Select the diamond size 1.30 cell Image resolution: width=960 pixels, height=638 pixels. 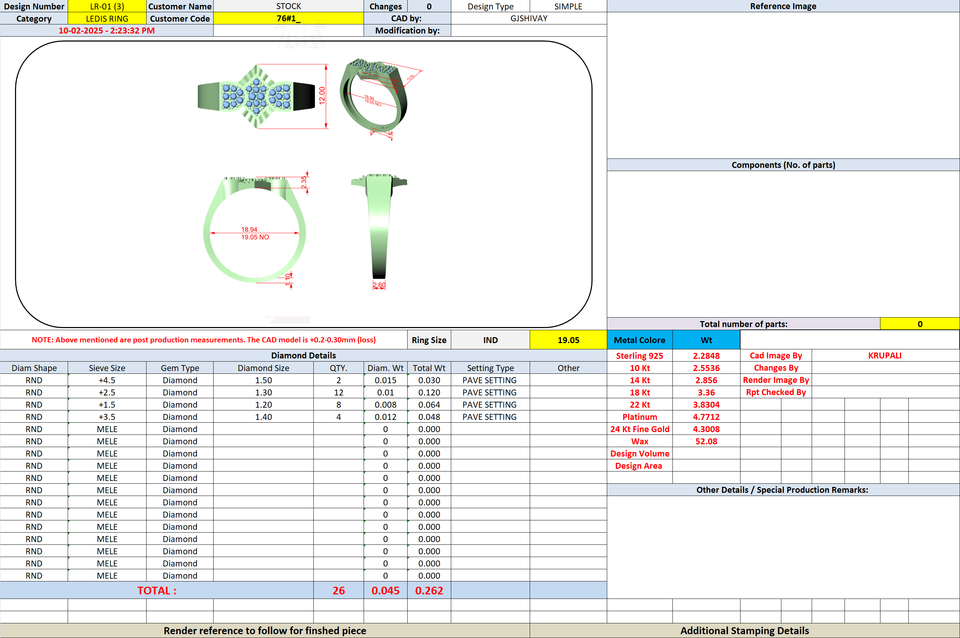pyautogui.click(x=264, y=392)
